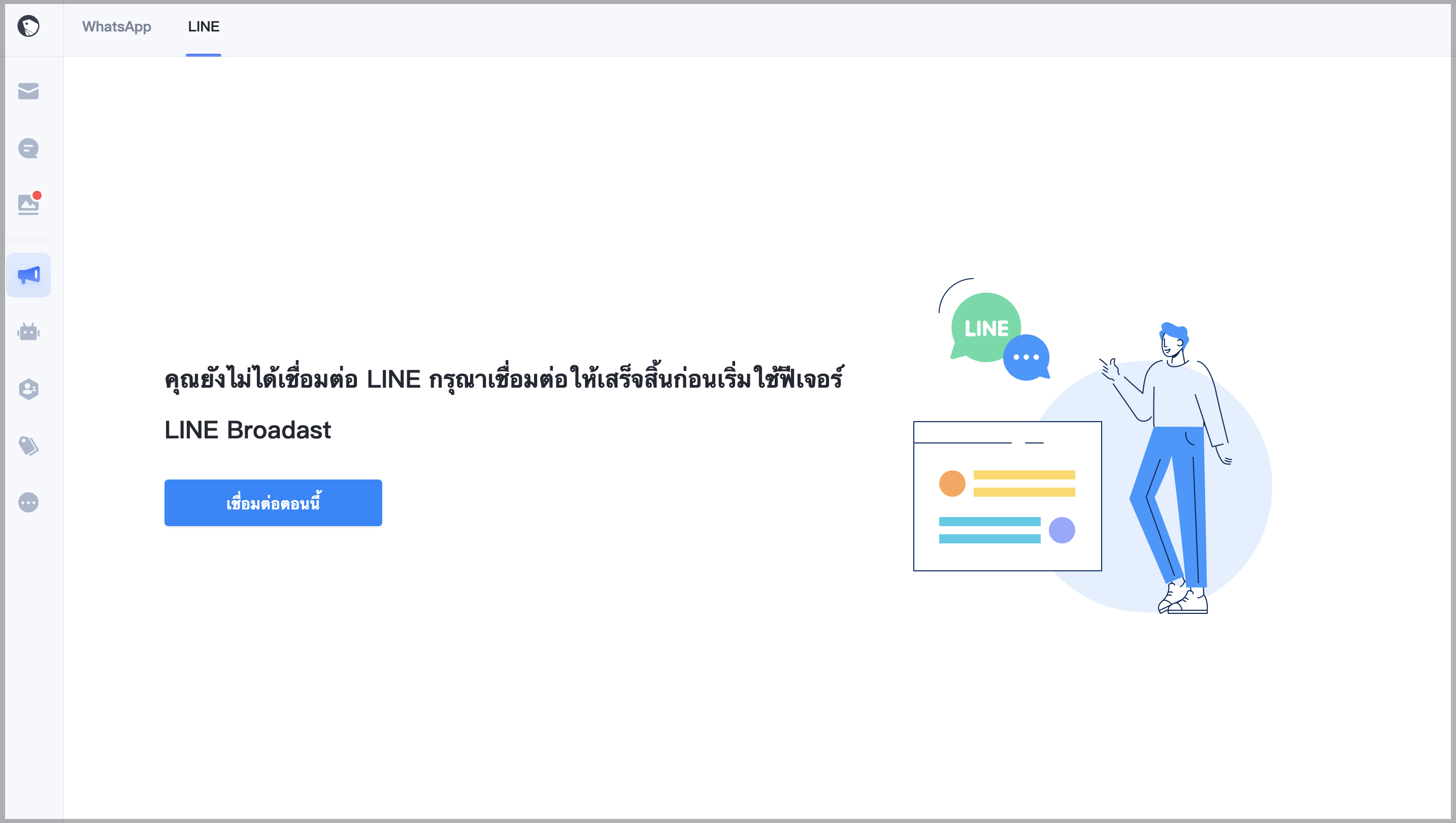The image size is (1456, 823).
Task: Open the more options ellipsis icon
Action: [x=28, y=502]
